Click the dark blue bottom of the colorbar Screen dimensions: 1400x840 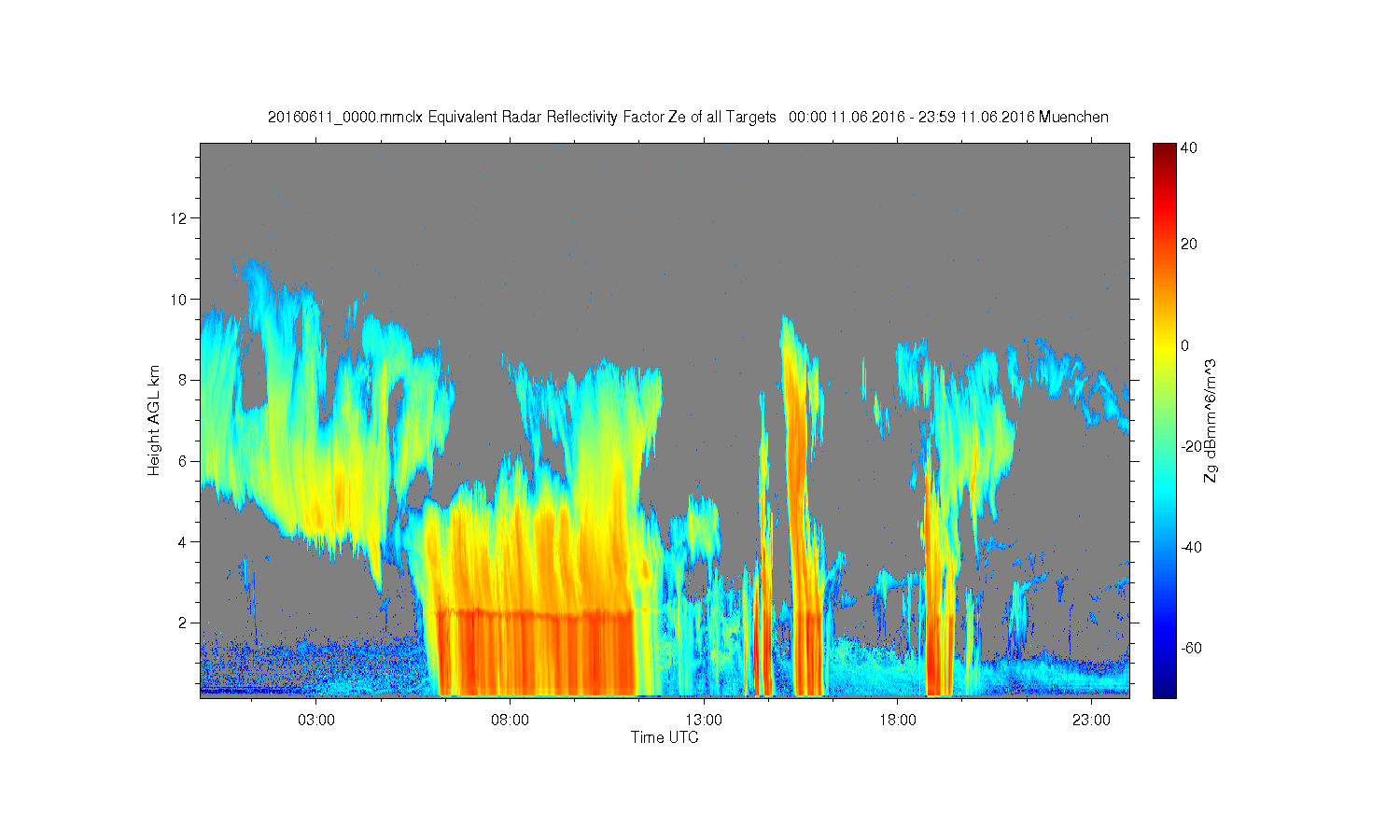[x=1164, y=689]
